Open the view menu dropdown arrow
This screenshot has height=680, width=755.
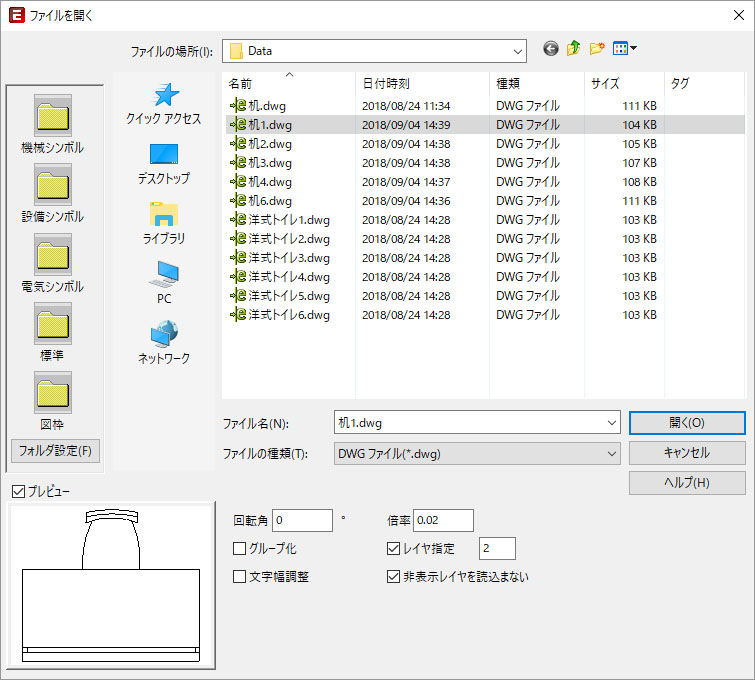point(633,49)
